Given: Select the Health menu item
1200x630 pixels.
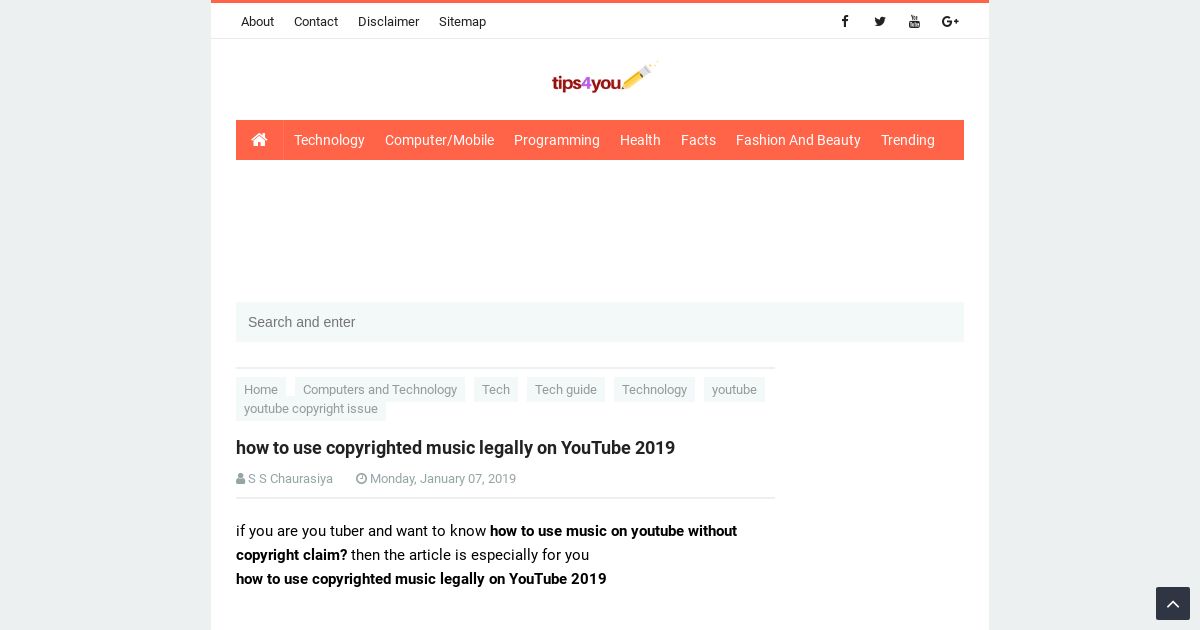Looking at the screenshot, I should pyautogui.click(x=640, y=140).
